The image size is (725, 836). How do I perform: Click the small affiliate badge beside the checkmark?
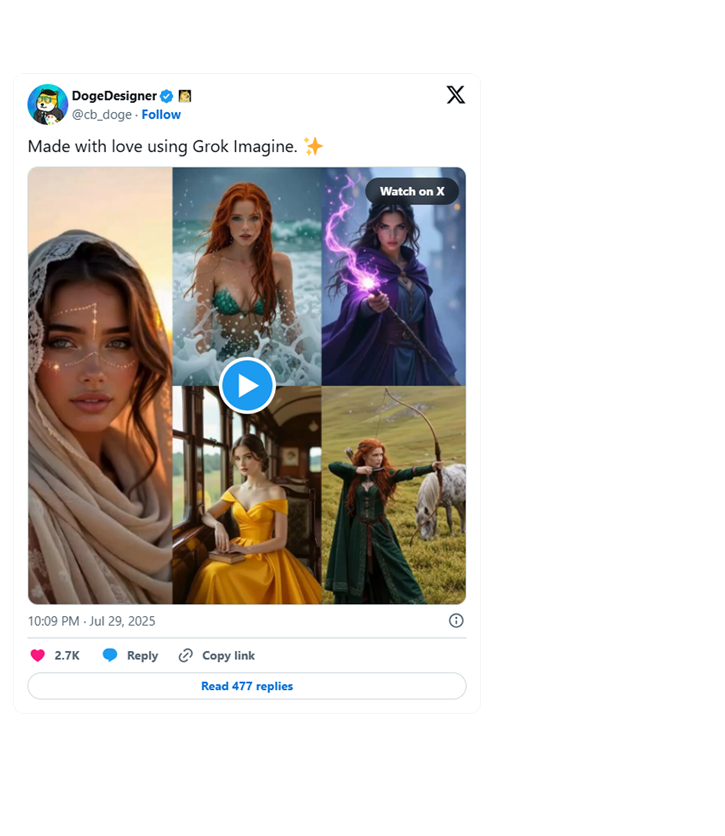click(184, 96)
